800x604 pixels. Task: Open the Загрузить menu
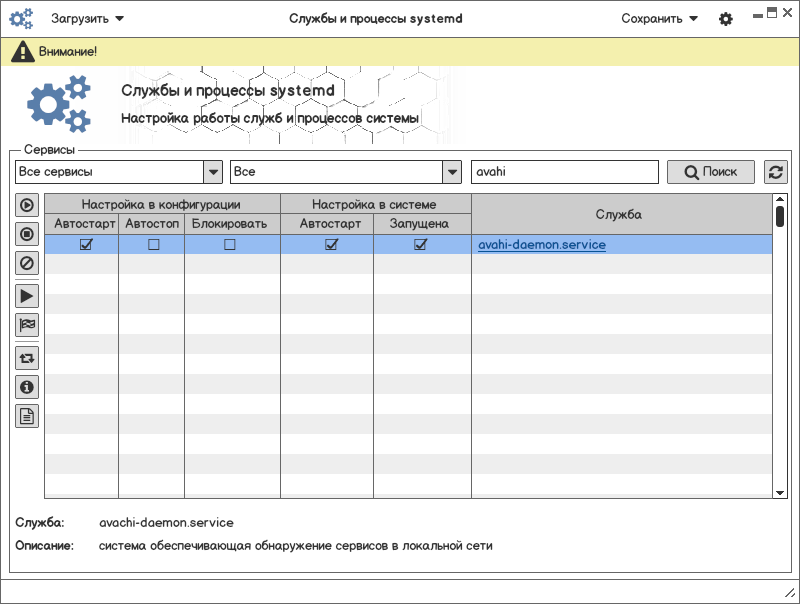[88, 18]
